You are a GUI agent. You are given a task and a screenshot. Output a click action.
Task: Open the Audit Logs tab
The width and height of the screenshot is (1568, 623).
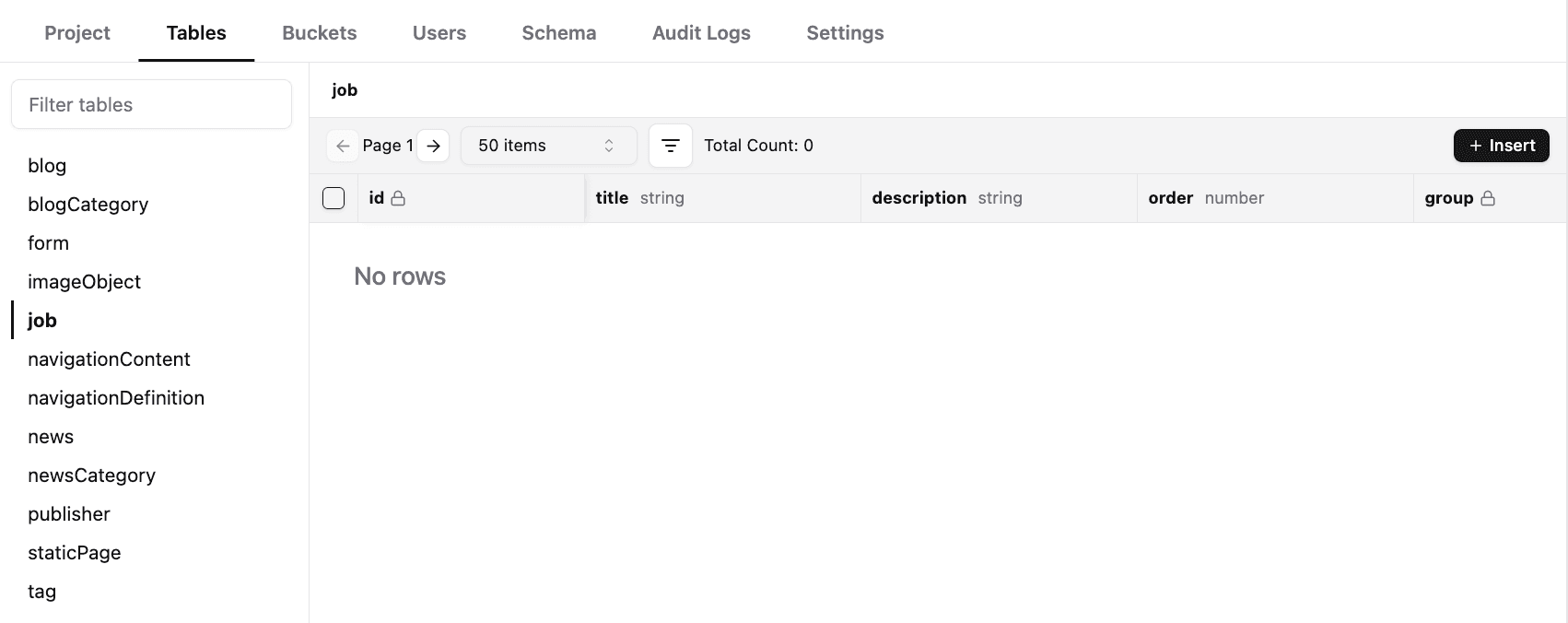click(x=701, y=33)
